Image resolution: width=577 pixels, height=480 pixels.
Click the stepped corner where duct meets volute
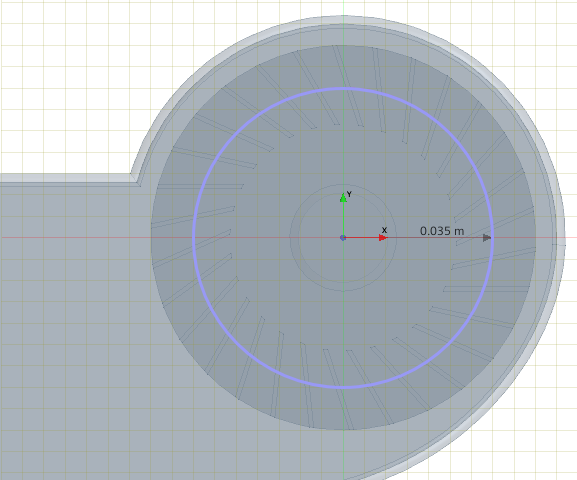(x=135, y=179)
